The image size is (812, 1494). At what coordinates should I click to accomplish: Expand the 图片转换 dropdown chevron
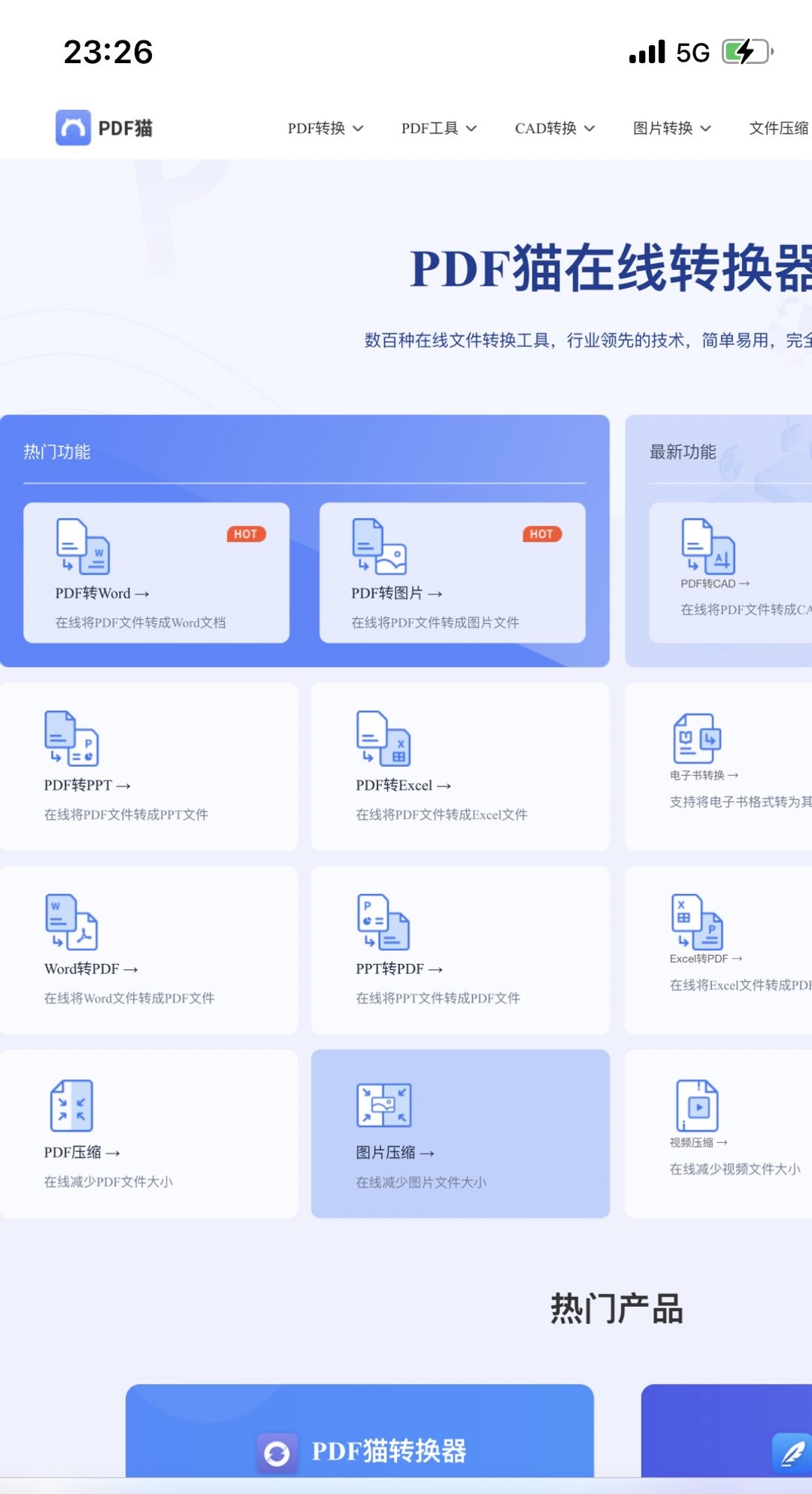coord(705,129)
